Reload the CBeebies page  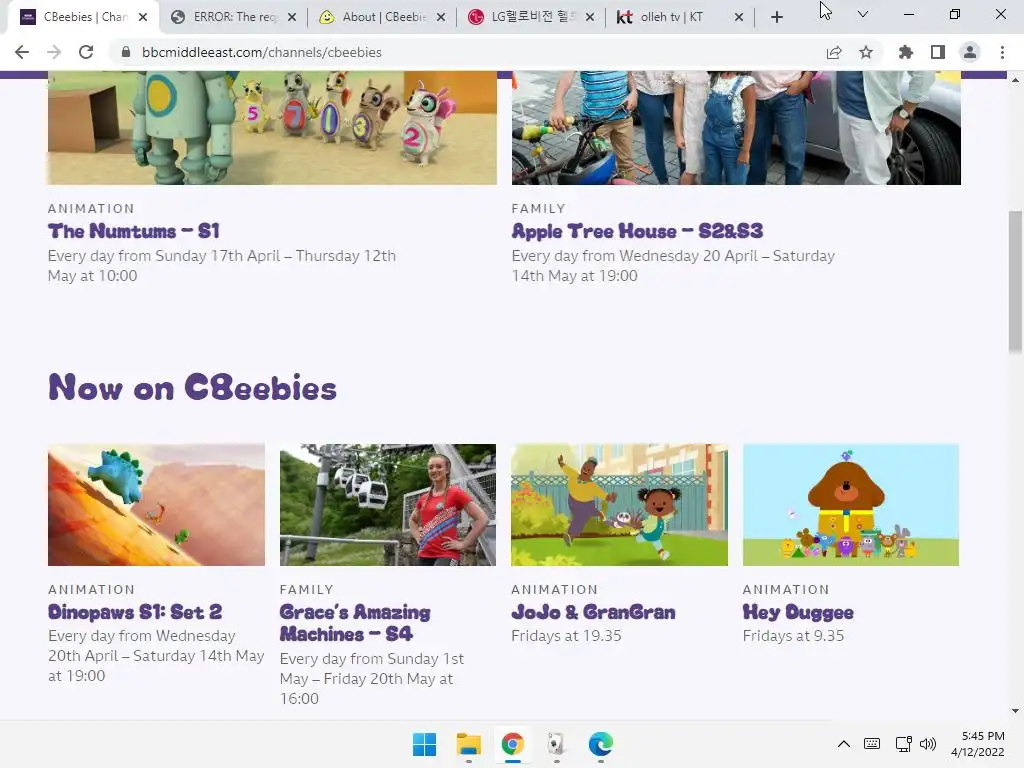pos(86,52)
